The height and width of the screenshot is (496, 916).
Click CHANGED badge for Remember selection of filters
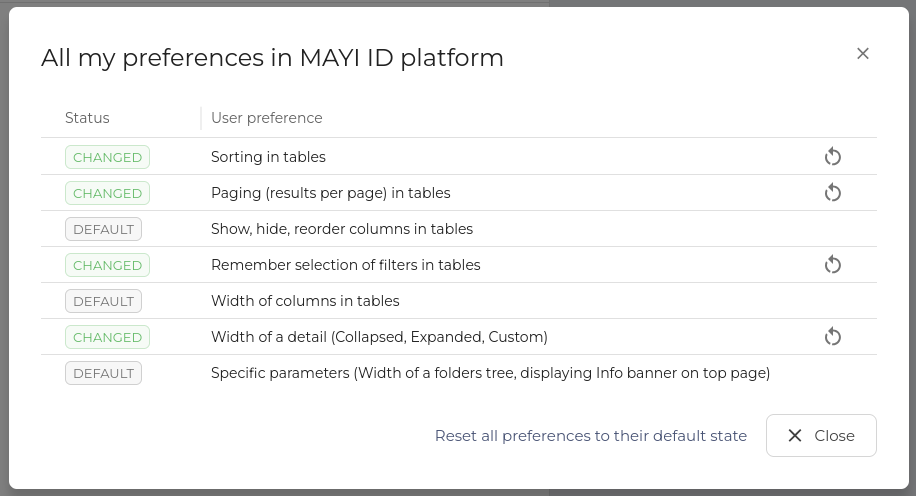(107, 265)
